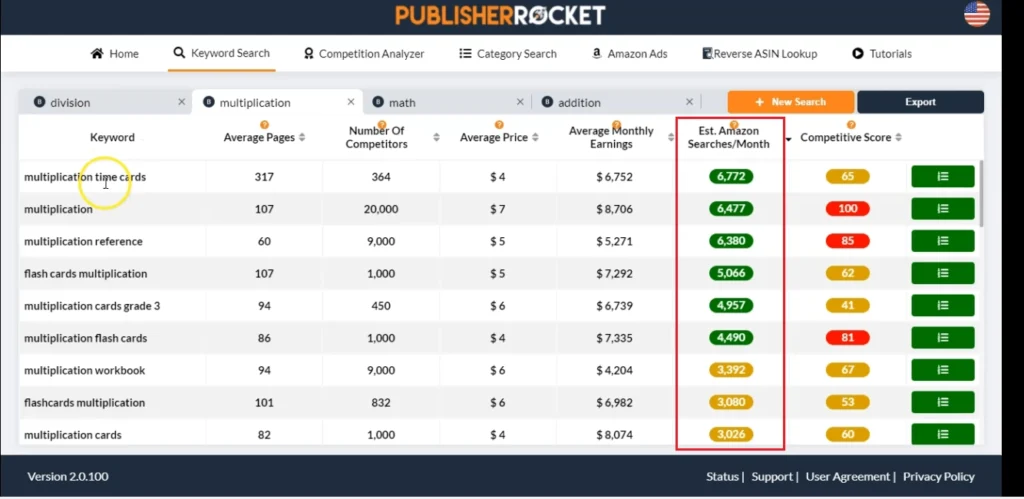Show help icon above Competitive Score
The image size is (1024, 499).
pyautogui.click(x=850, y=125)
